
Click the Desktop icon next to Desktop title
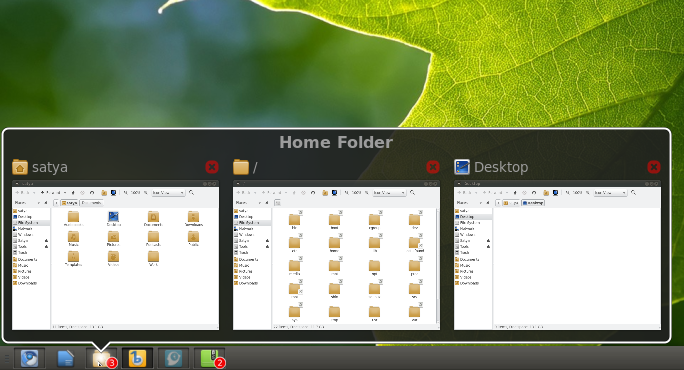[462, 167]
